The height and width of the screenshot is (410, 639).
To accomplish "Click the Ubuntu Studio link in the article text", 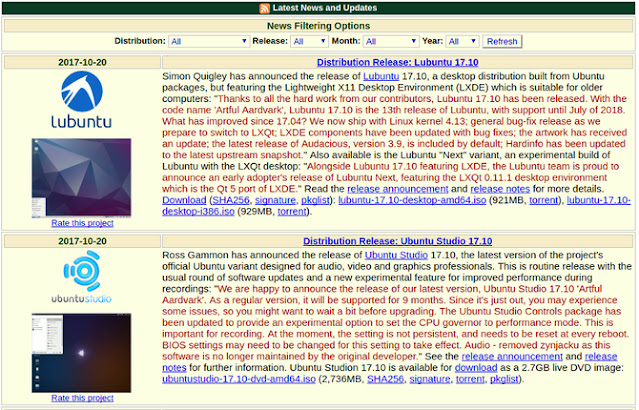I will [x=396, y=255].
